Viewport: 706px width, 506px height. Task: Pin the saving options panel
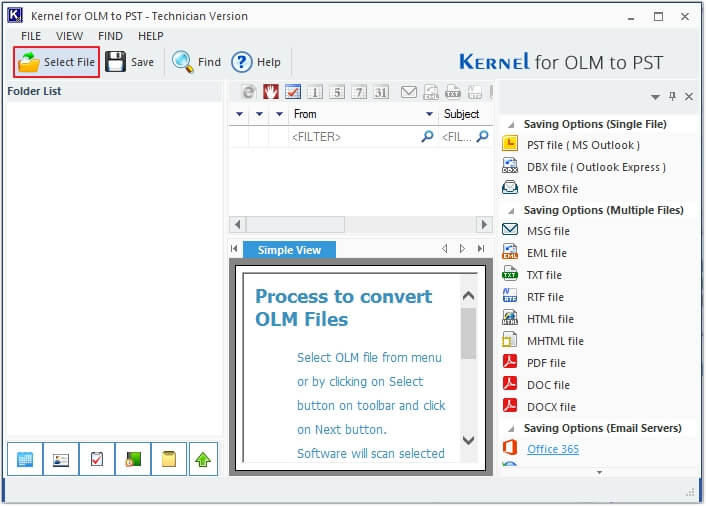(672, 96)
